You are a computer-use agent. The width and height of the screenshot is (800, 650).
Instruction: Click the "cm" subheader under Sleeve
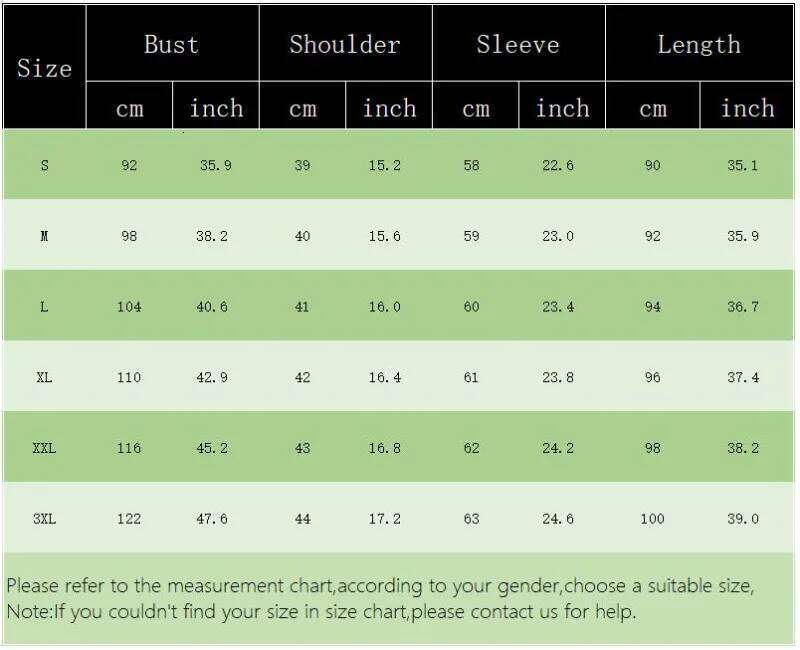(476, 108)
